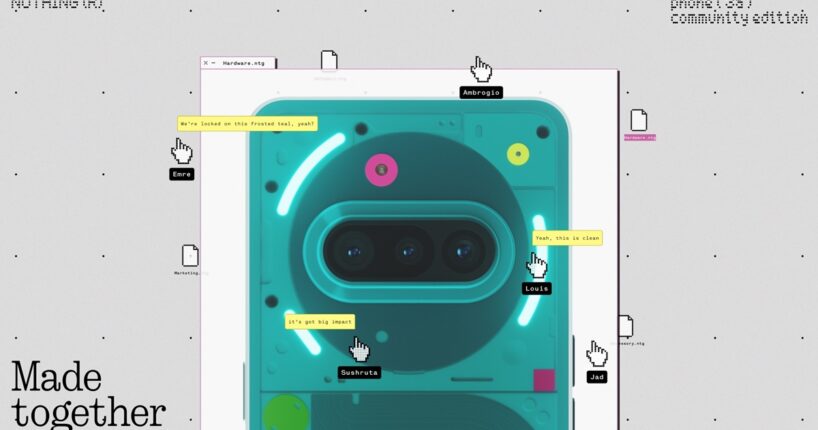Open the Marketing file icon

tap(190, 256)
